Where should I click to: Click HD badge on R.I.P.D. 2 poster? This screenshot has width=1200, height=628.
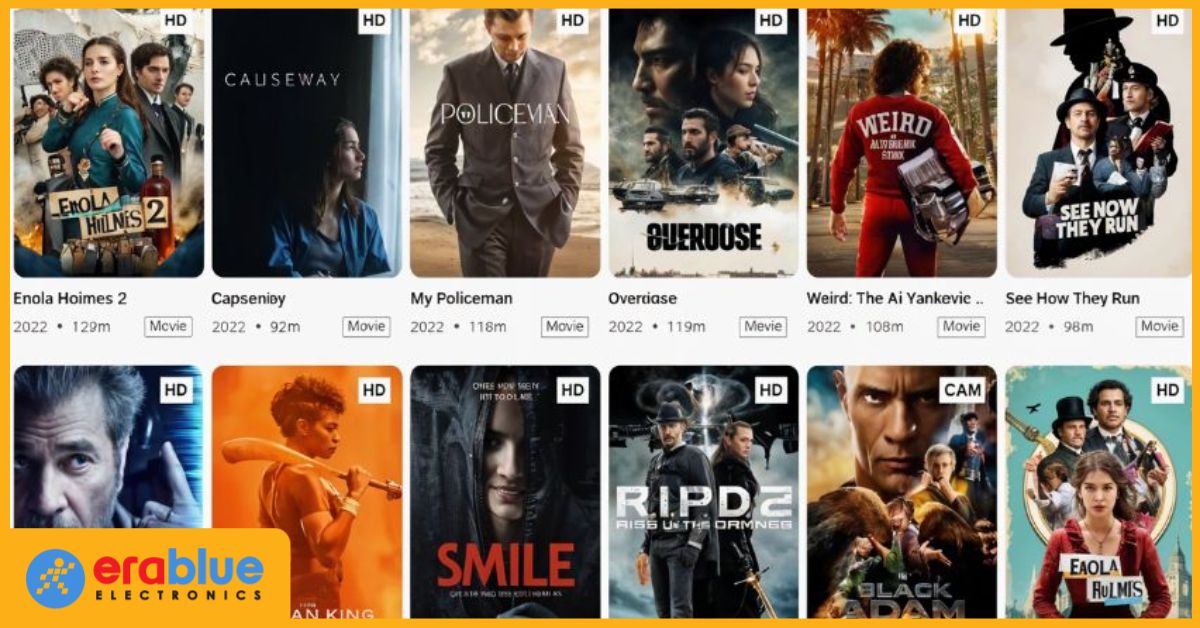(x=771, y=390)
